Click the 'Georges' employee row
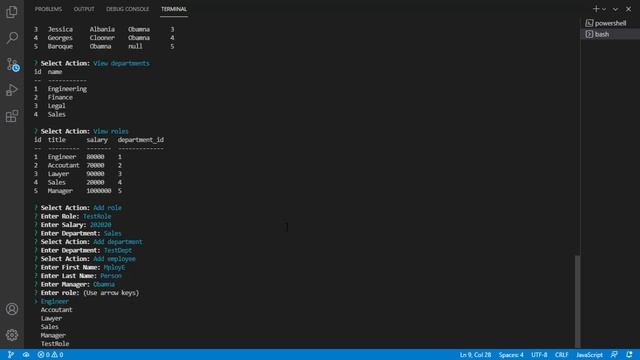640x360 pixels. coord(104,38)
